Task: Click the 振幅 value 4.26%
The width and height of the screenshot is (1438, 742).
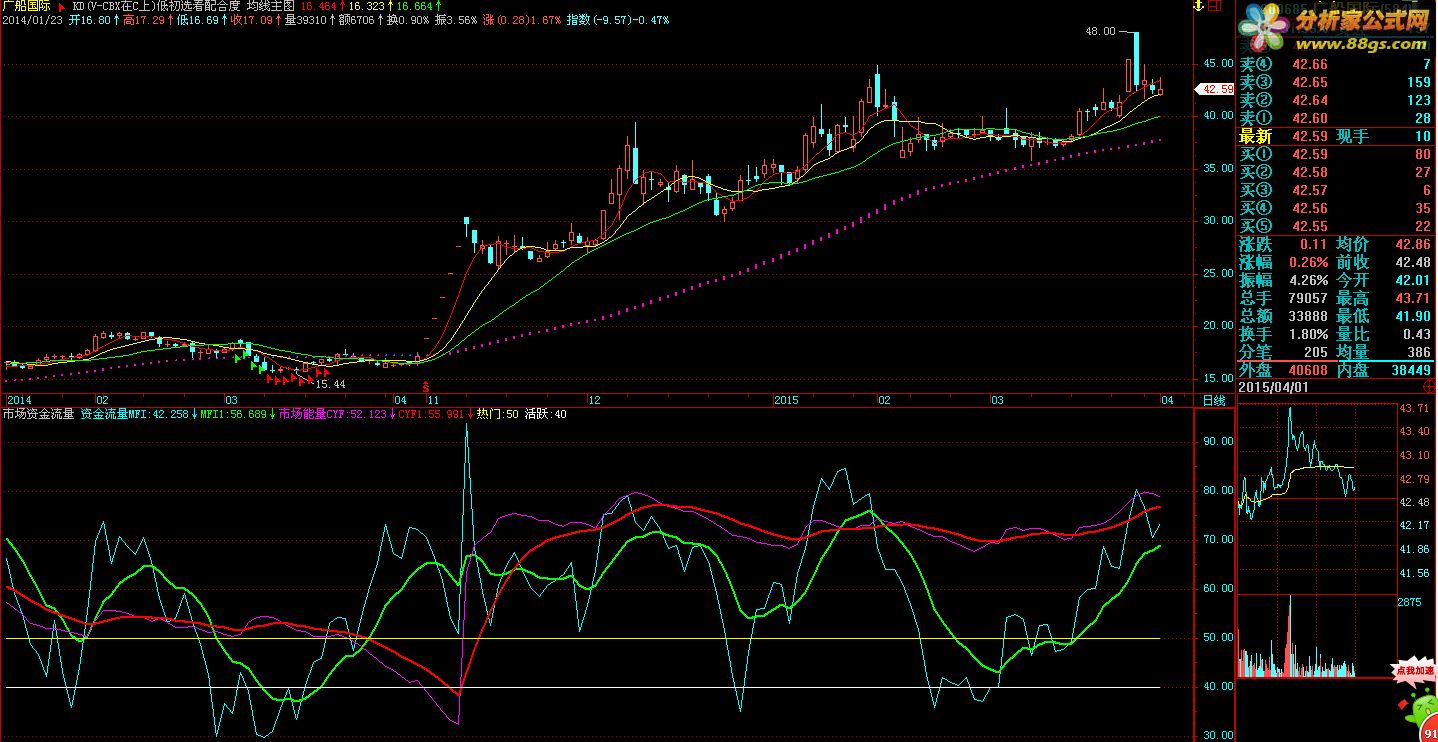Action: click(x=1308, y=280)
